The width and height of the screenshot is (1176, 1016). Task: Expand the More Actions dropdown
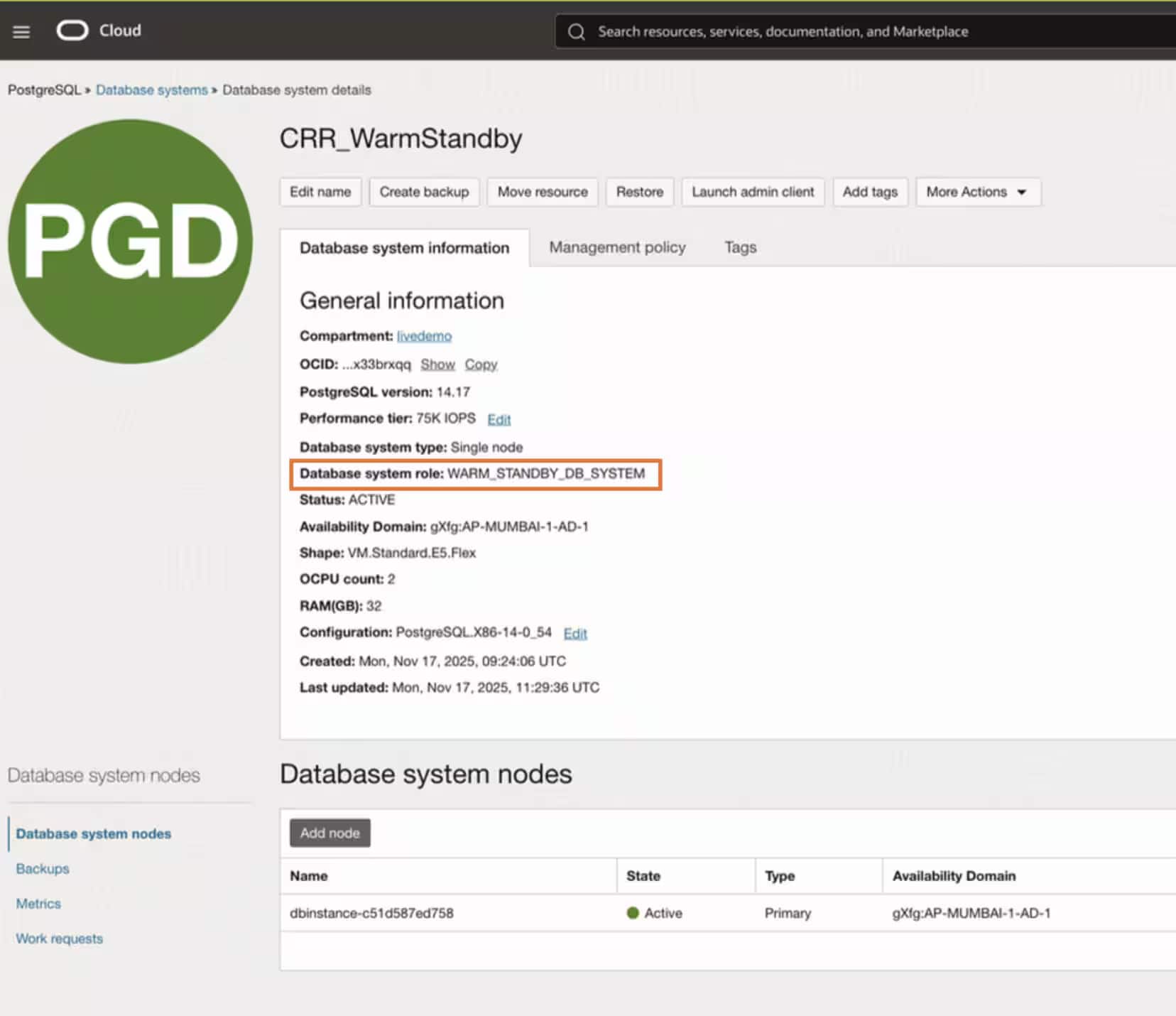978,192
